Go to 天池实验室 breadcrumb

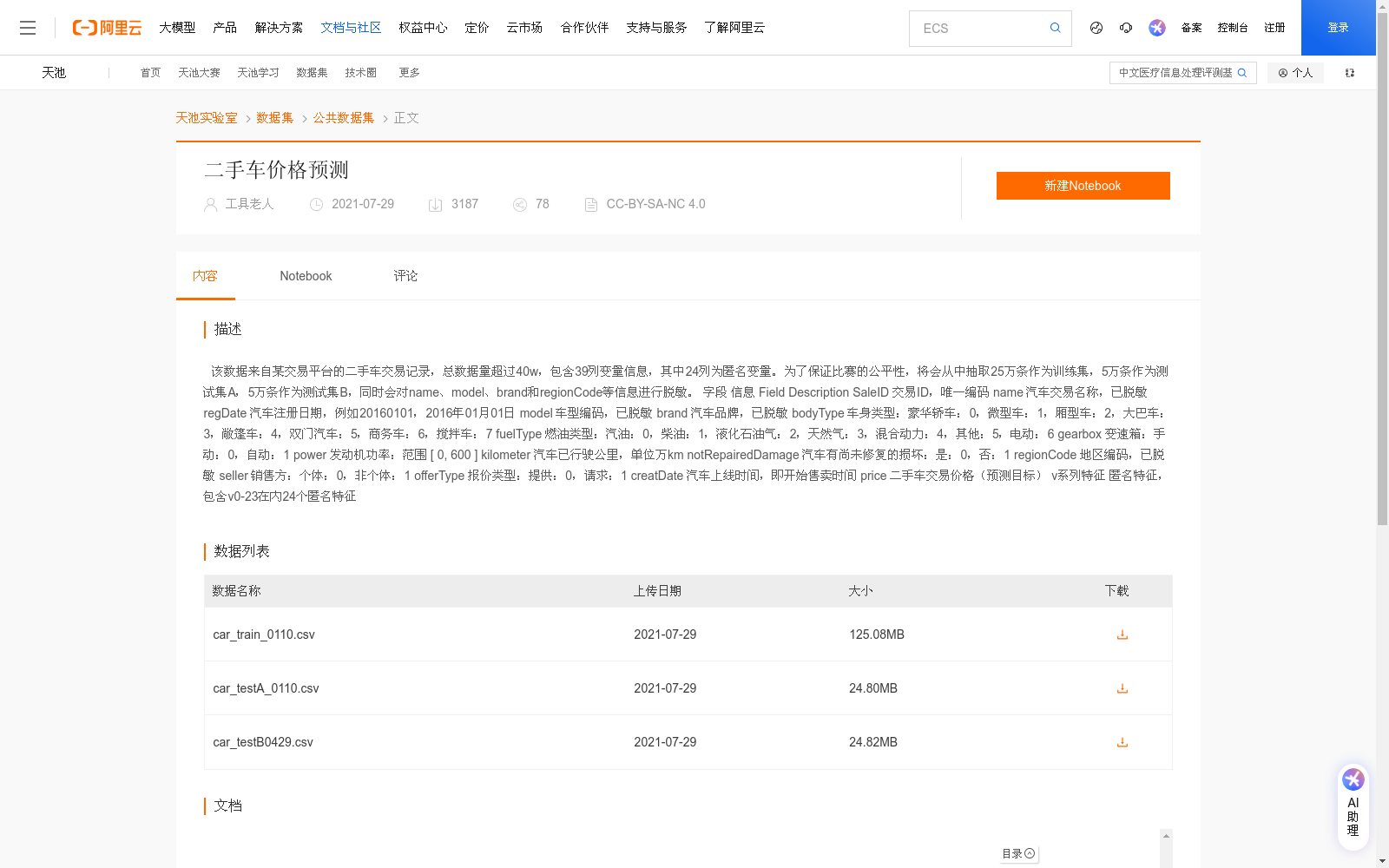tap(207, 118)
